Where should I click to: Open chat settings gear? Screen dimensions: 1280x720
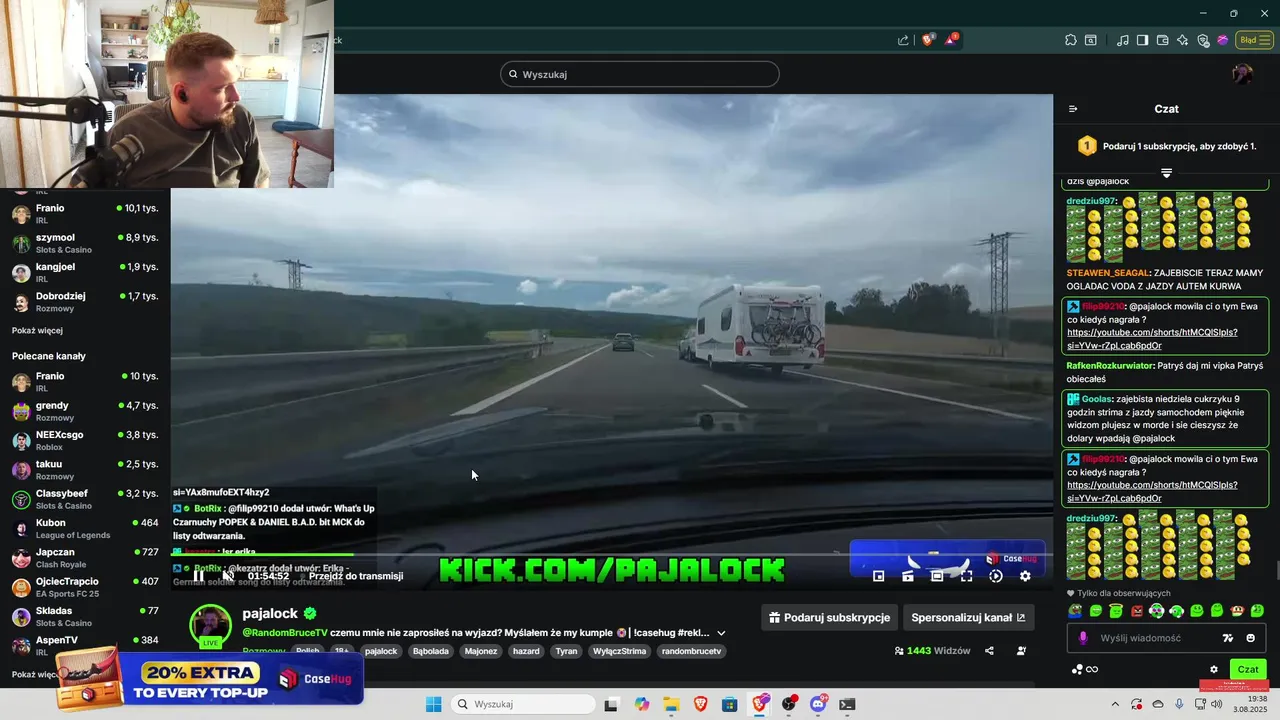coord(1214,669)
